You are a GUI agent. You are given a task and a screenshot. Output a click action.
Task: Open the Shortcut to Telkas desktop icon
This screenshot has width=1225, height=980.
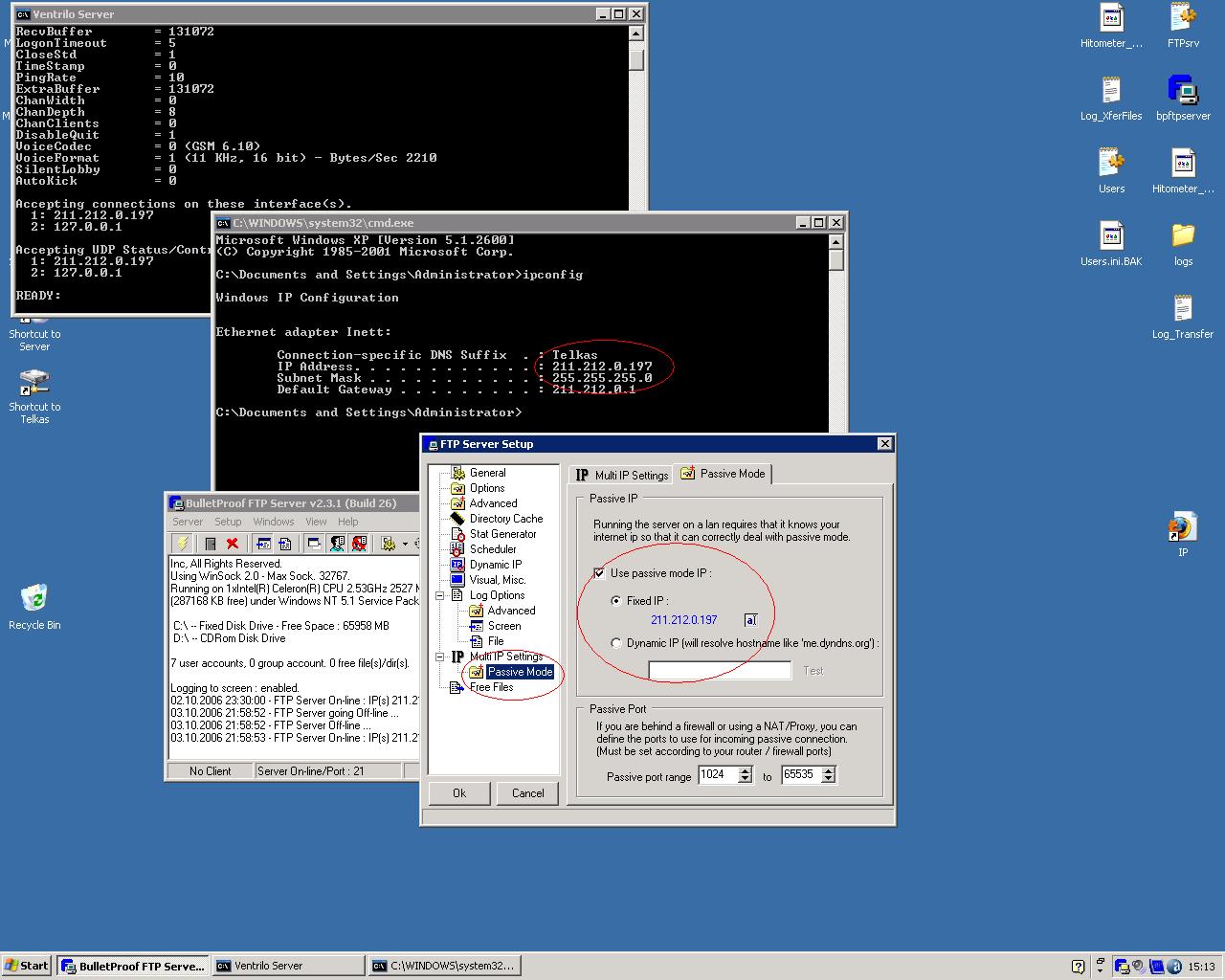34,397
